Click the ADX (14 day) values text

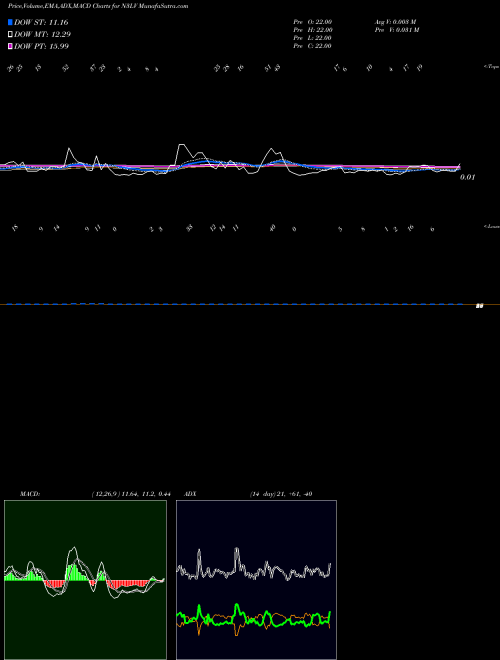pyautogui.click(x=281, y=494)
